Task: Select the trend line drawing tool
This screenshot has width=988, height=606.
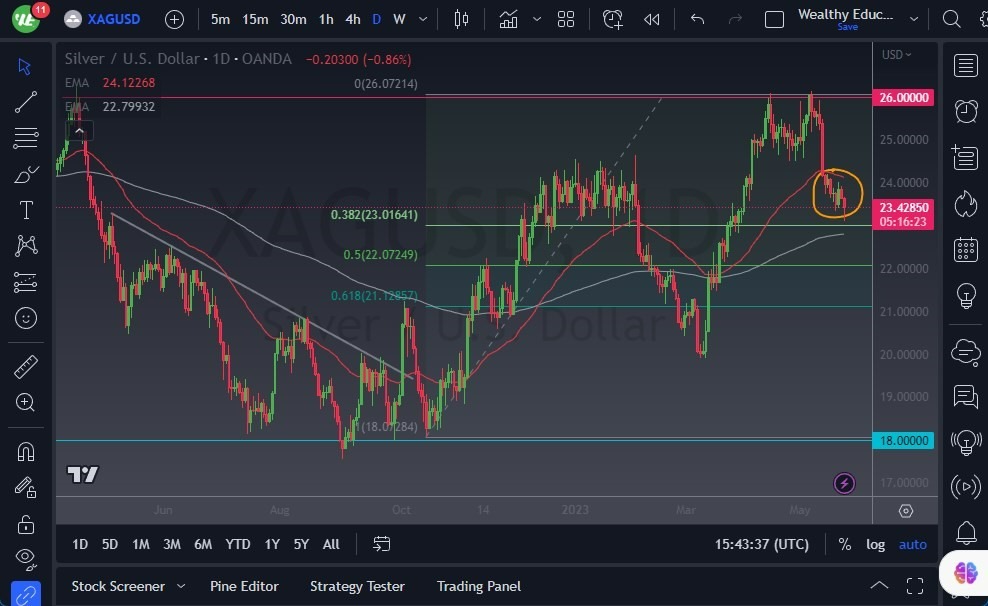Action: tap(26, 101)
